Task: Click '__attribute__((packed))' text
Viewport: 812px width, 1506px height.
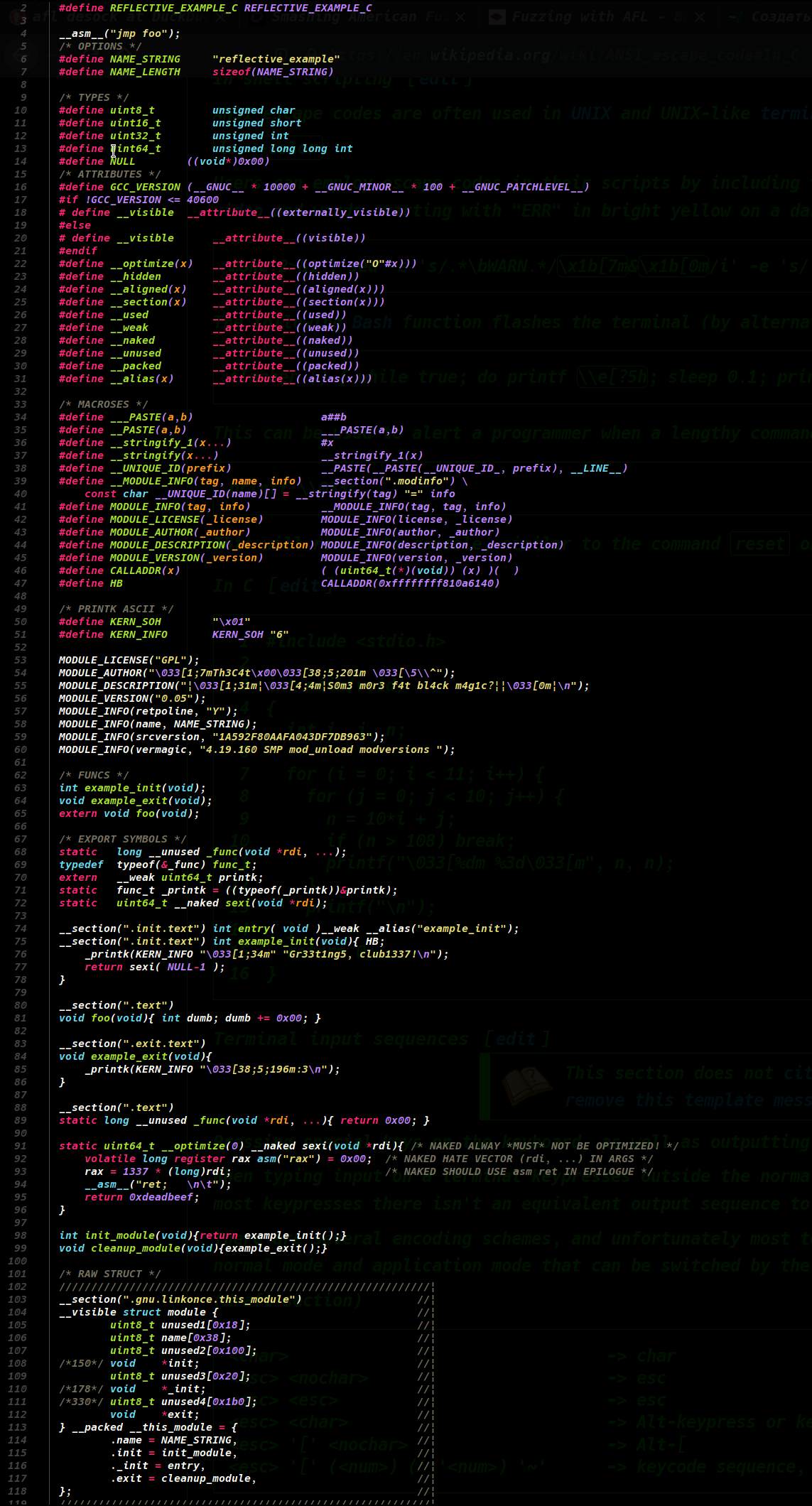Action: pos(286,366)
